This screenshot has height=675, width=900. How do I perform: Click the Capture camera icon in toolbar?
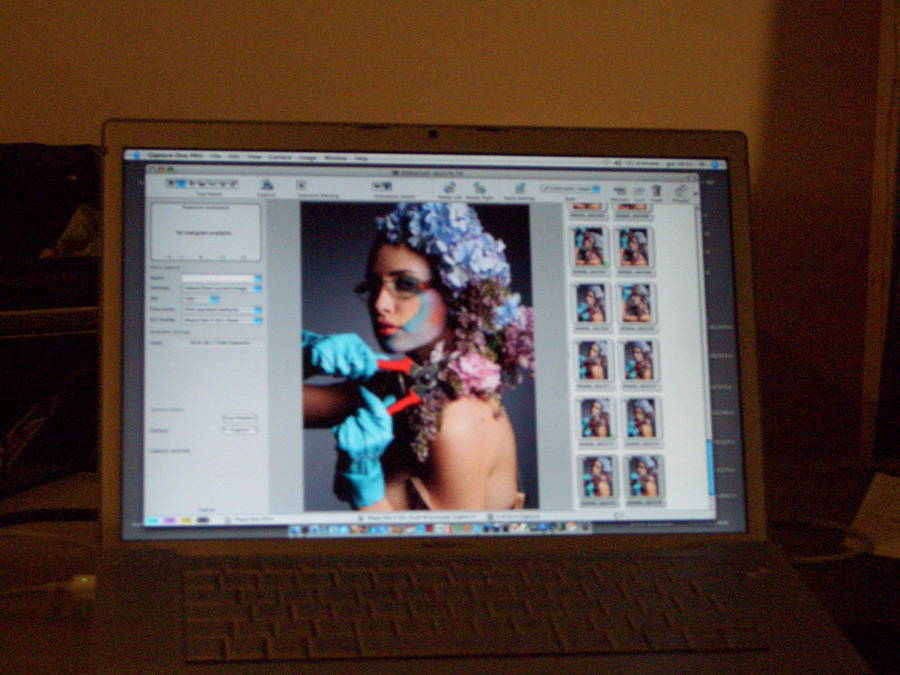click(x=267, y=184)
